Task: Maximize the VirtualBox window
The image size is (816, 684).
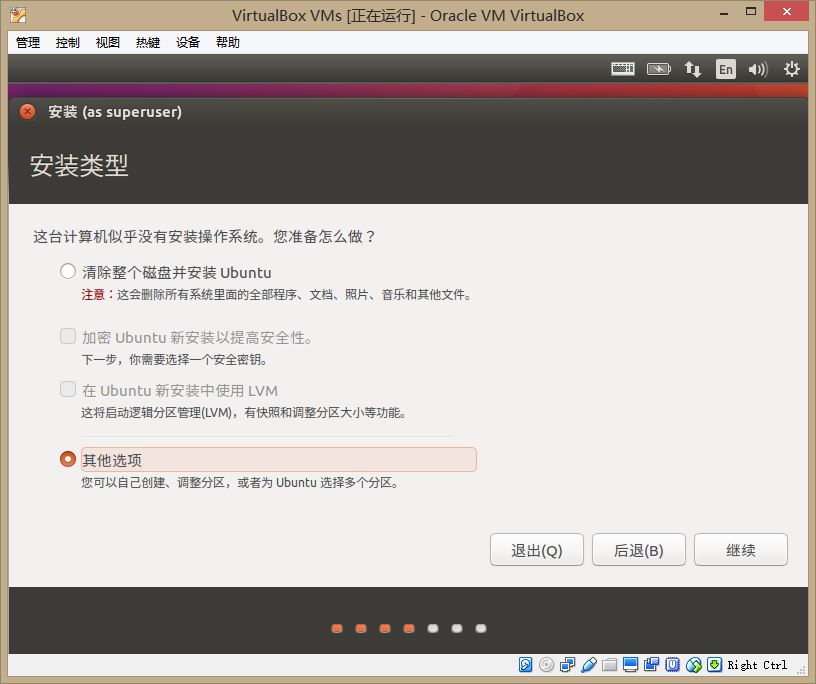Action: point(750,11)
